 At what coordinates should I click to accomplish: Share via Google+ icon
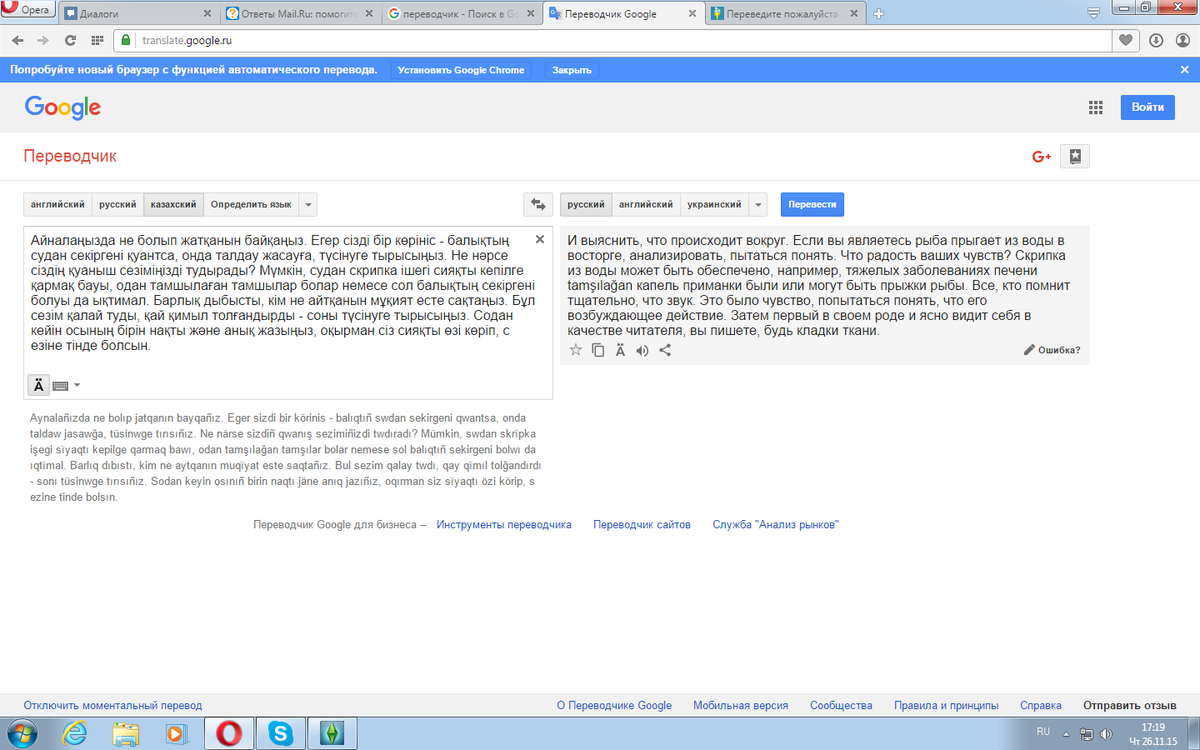(x=1042, y=157)
